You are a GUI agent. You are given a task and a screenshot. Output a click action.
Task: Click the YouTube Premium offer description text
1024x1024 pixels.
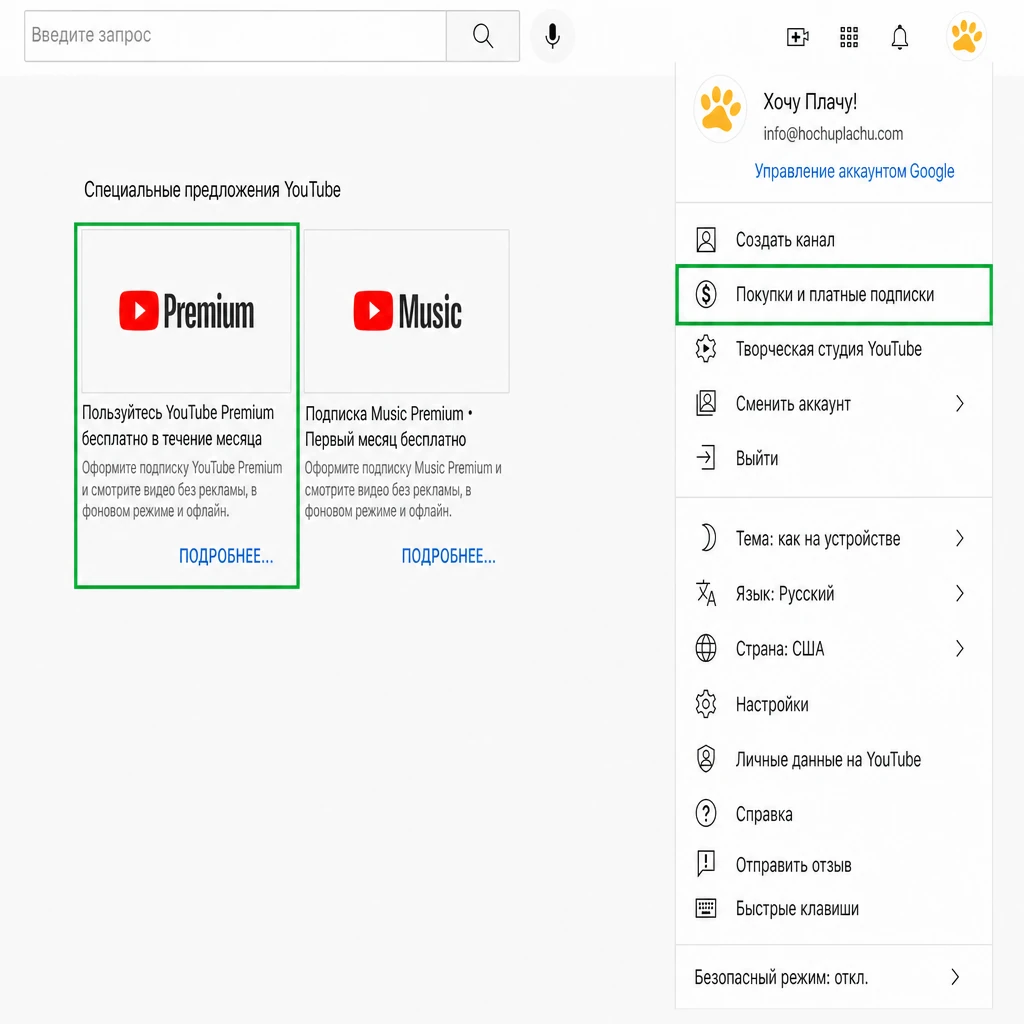(182, 489)
